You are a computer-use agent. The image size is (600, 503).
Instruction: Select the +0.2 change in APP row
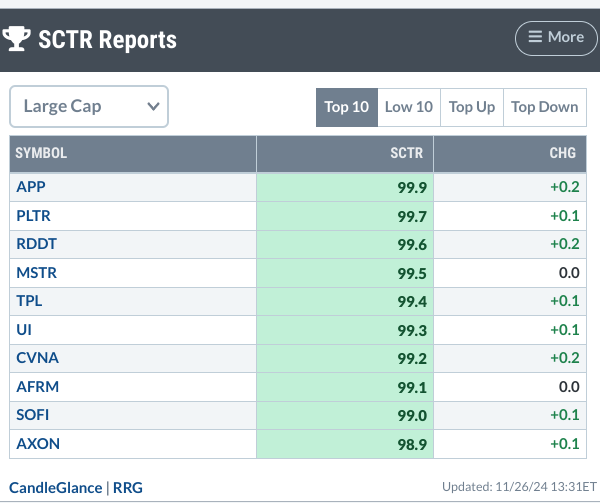coord(565,187)
